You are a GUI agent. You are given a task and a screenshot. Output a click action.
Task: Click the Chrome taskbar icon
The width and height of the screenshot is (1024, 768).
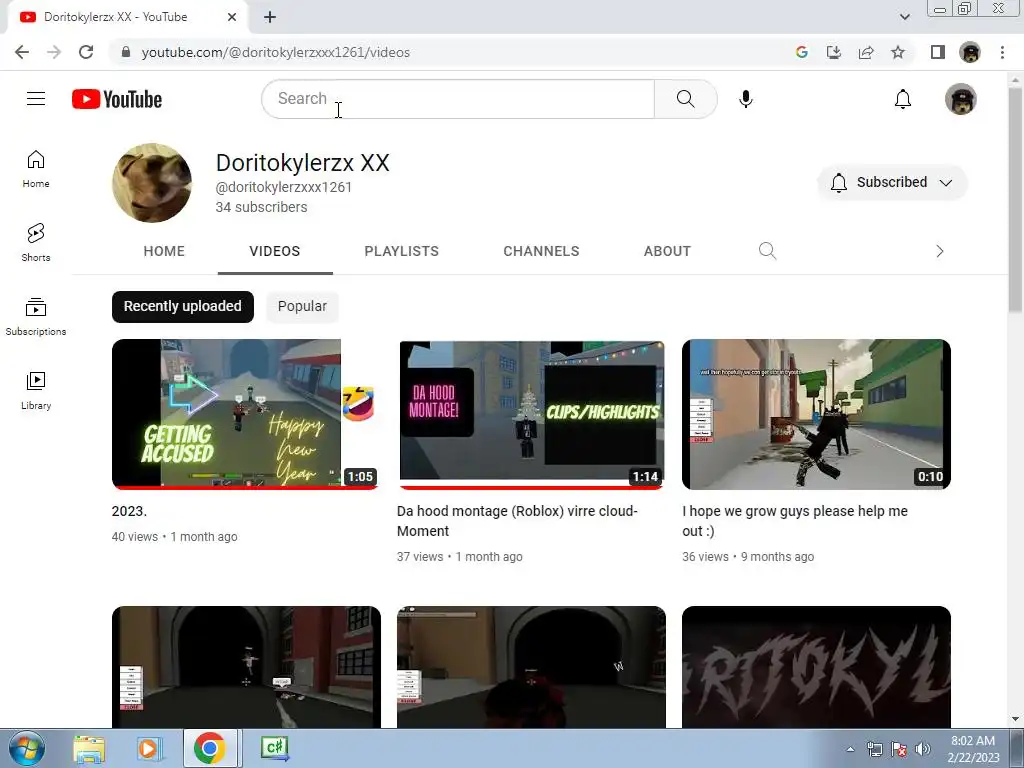[210, 748]
